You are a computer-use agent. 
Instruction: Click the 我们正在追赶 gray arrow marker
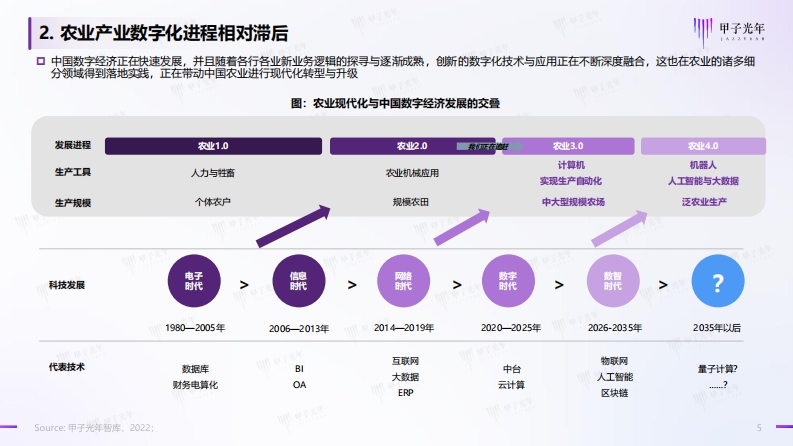click(490, 147)
